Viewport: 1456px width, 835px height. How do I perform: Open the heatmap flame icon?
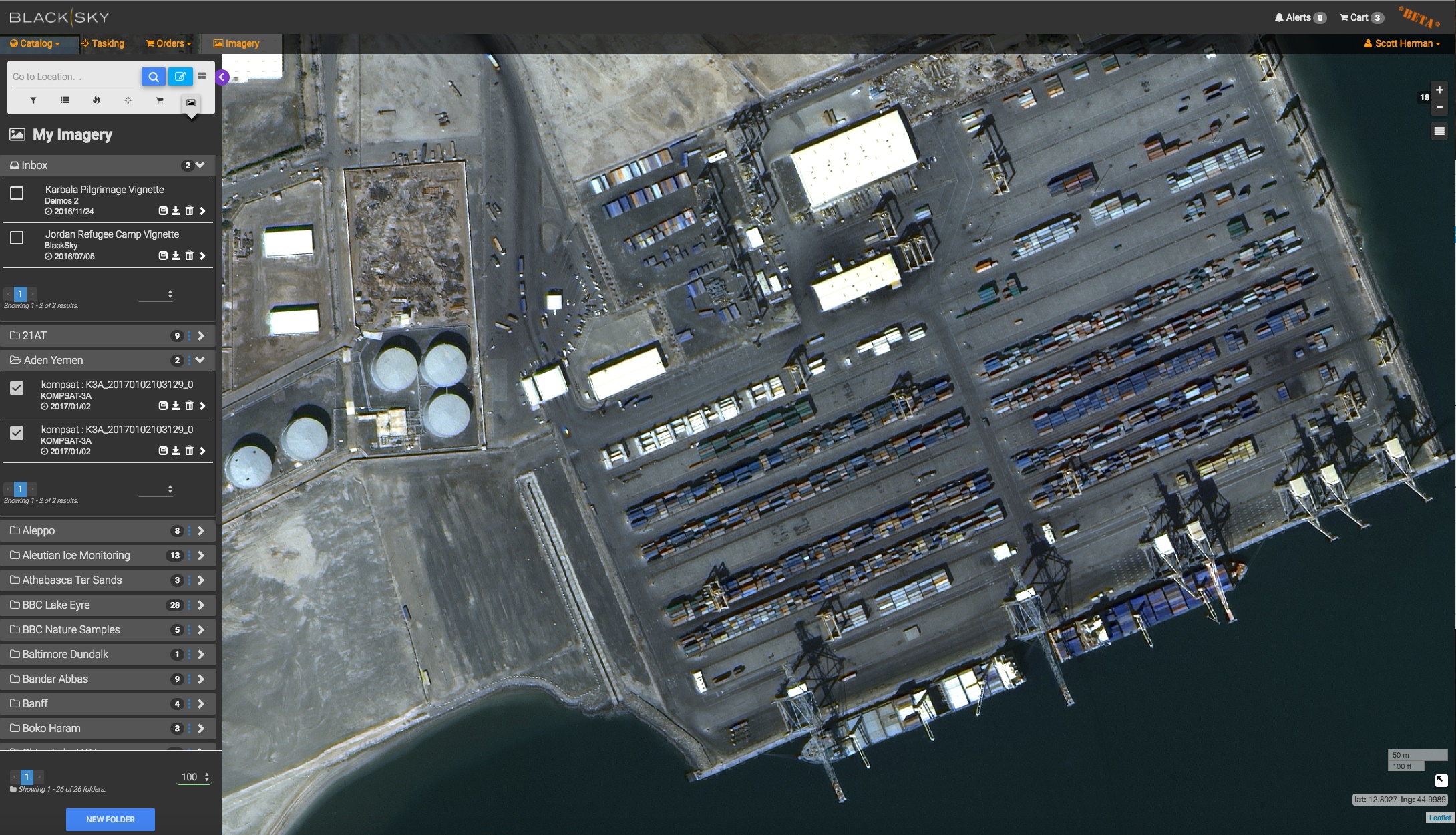tap(96, 100)
